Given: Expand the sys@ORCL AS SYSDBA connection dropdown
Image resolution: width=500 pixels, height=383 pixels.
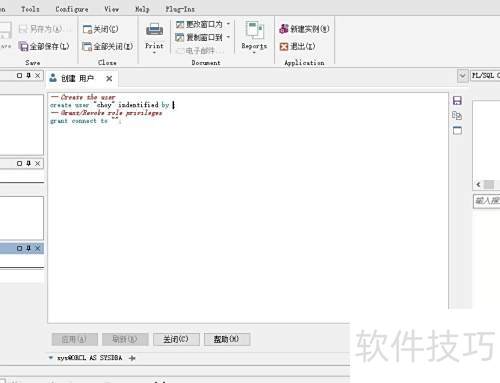Looking at the screenshot, I should pyautogui.click(x=51, y=358).
